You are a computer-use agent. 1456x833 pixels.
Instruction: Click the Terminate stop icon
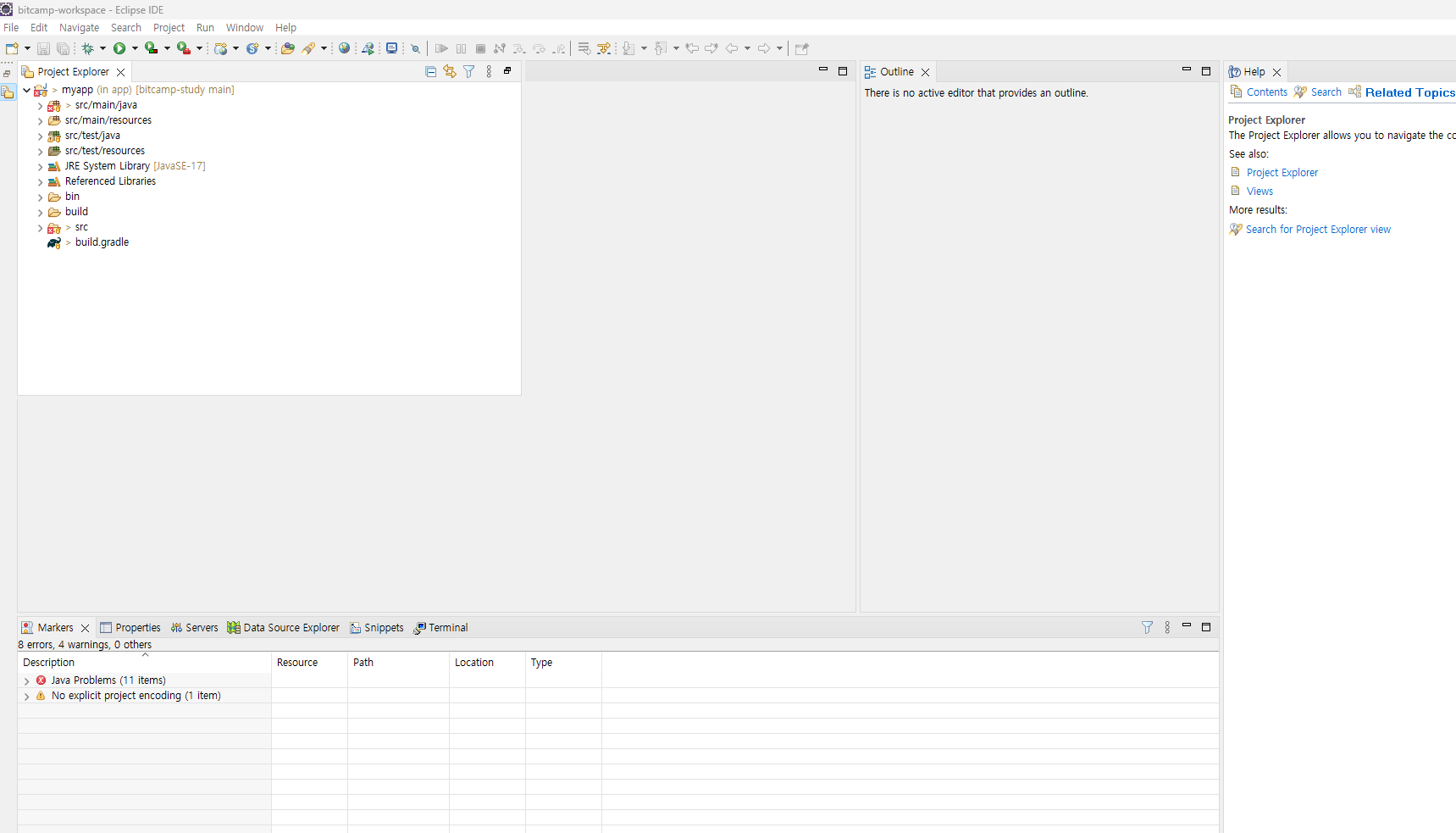click(480, 48)
